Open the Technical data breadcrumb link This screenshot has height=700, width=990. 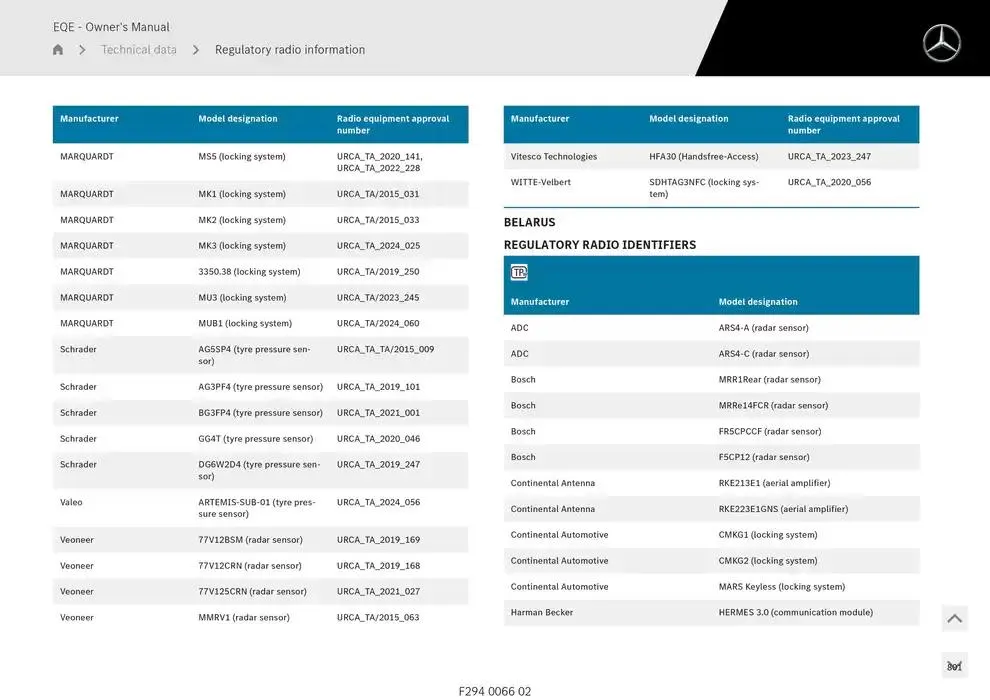(x=139, y=50)
